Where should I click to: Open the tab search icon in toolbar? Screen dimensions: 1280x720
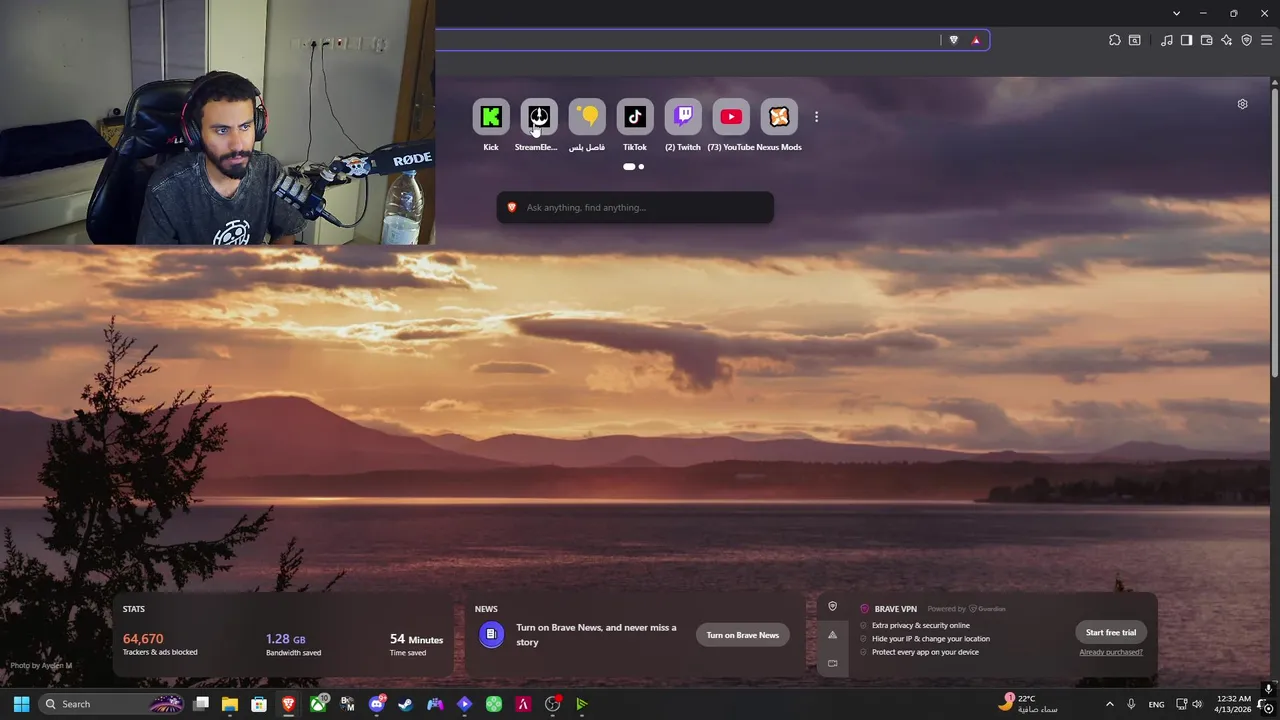tap(1135, 40)
